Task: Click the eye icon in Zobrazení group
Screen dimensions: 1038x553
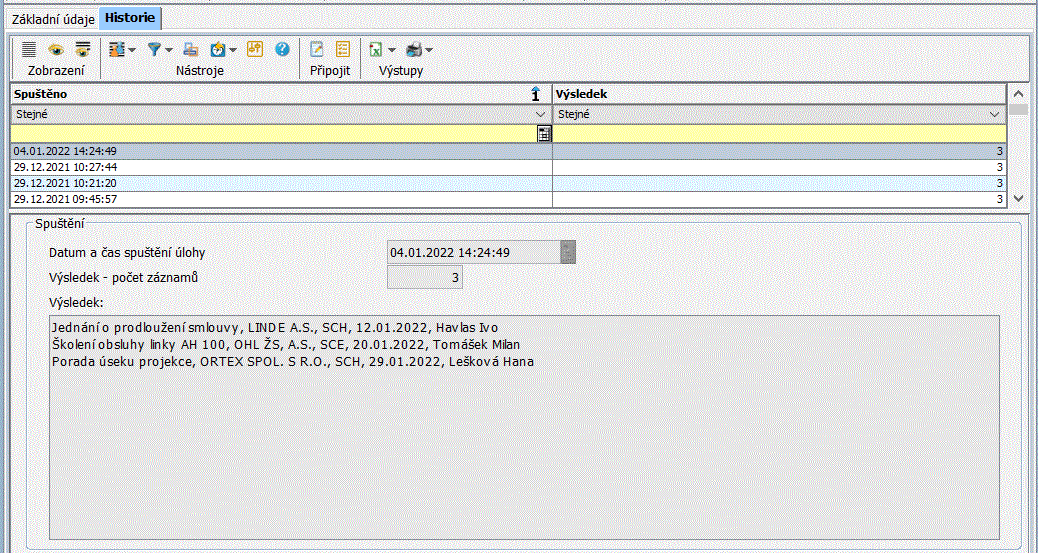Action: (x=56, y=49)
